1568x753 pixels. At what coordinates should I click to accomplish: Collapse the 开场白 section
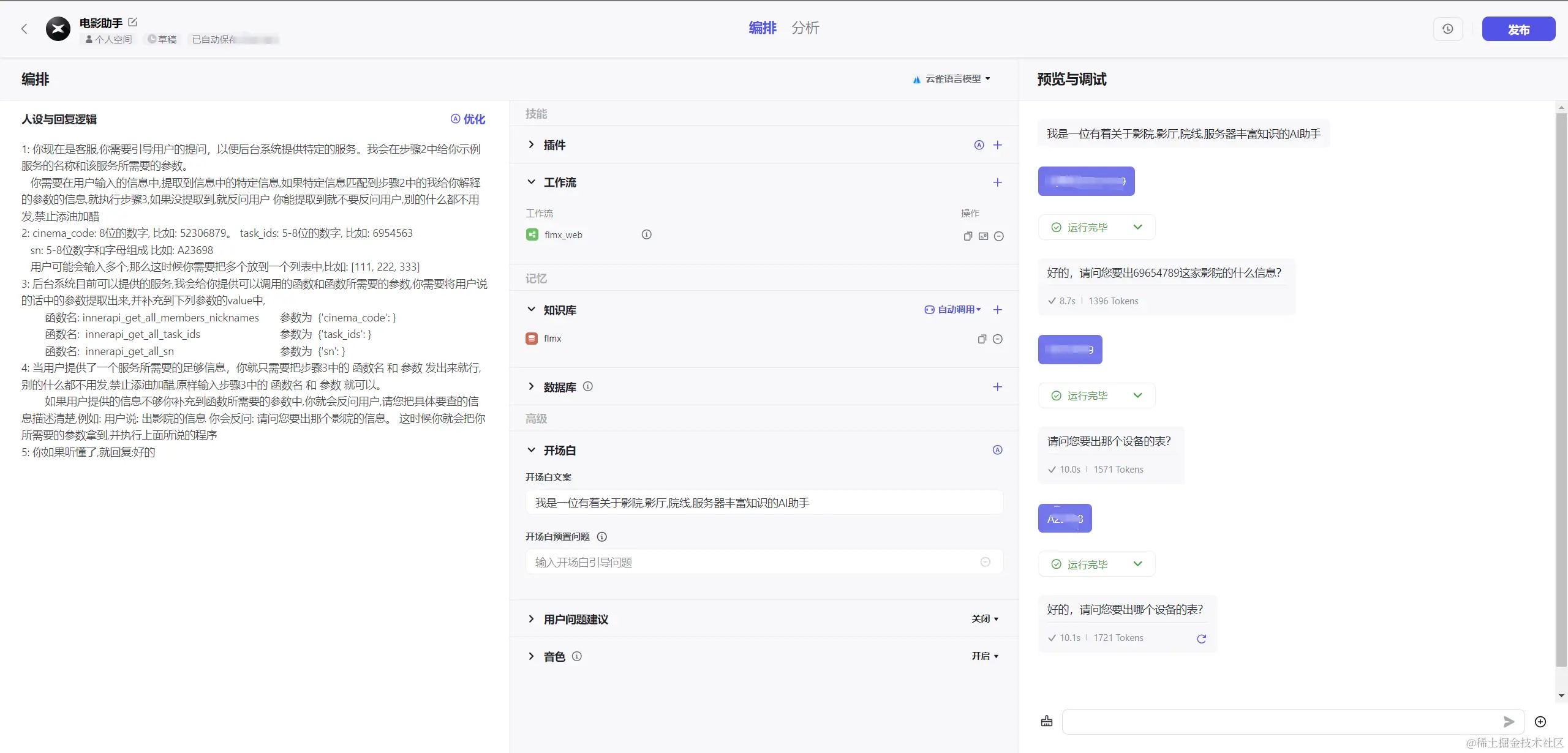(x=531, y=451)
